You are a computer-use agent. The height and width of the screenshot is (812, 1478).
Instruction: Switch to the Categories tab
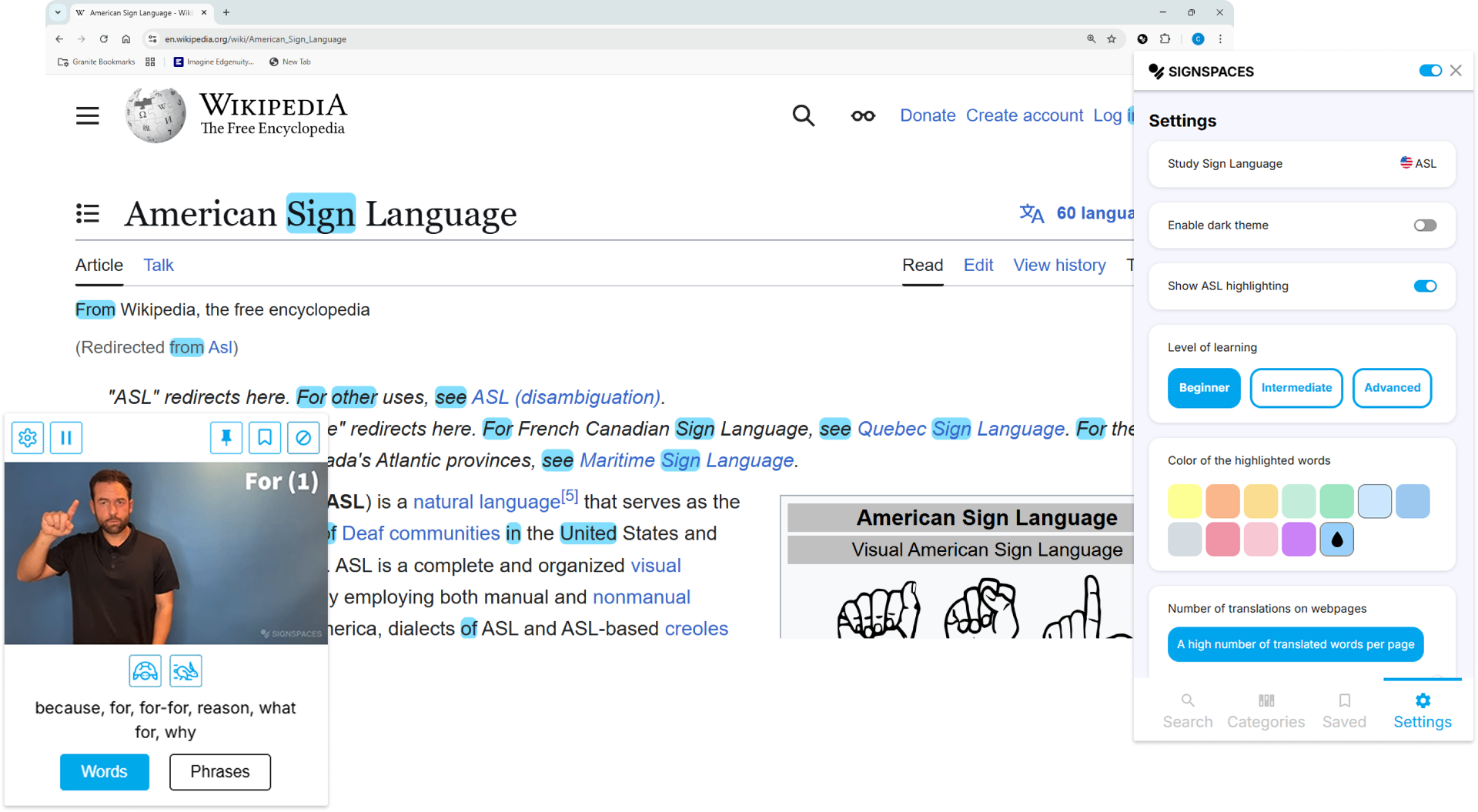click(1266, 710)
